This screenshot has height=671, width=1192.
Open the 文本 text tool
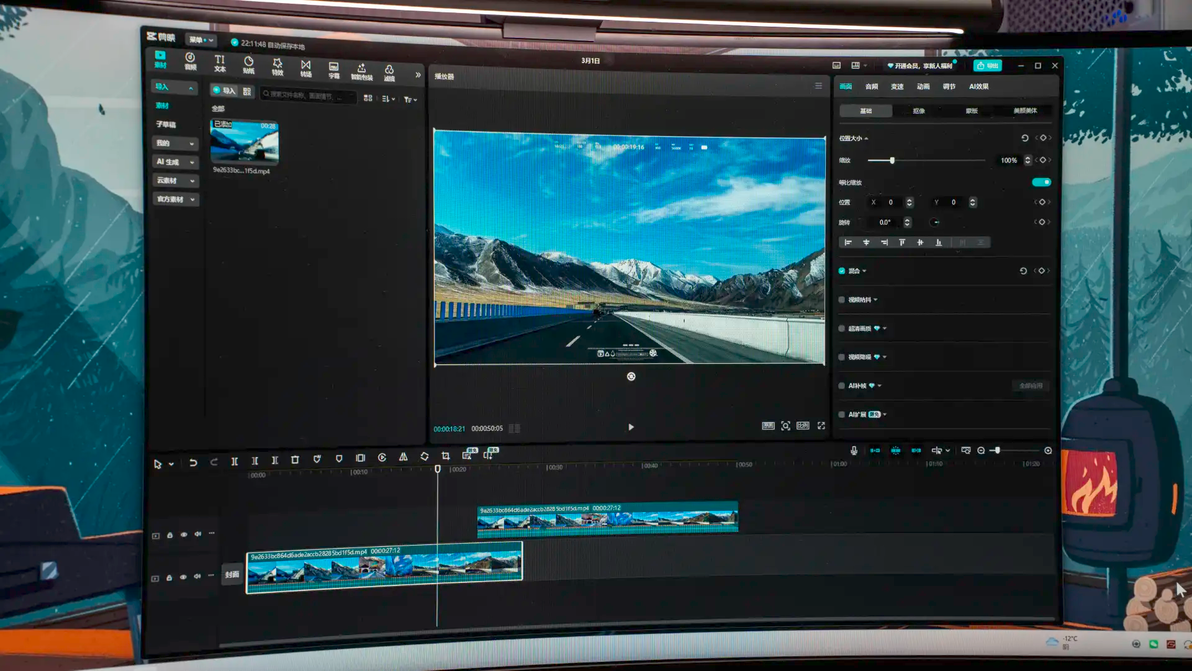[219, 63]
